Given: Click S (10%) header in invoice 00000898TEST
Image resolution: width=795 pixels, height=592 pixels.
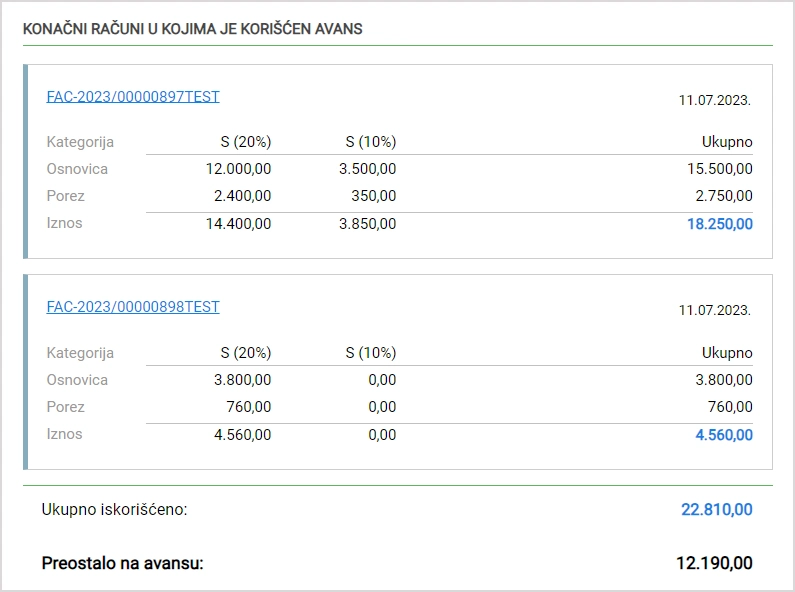Looking at the screenshot, I should pyautogui.click(x=371, y=353).
